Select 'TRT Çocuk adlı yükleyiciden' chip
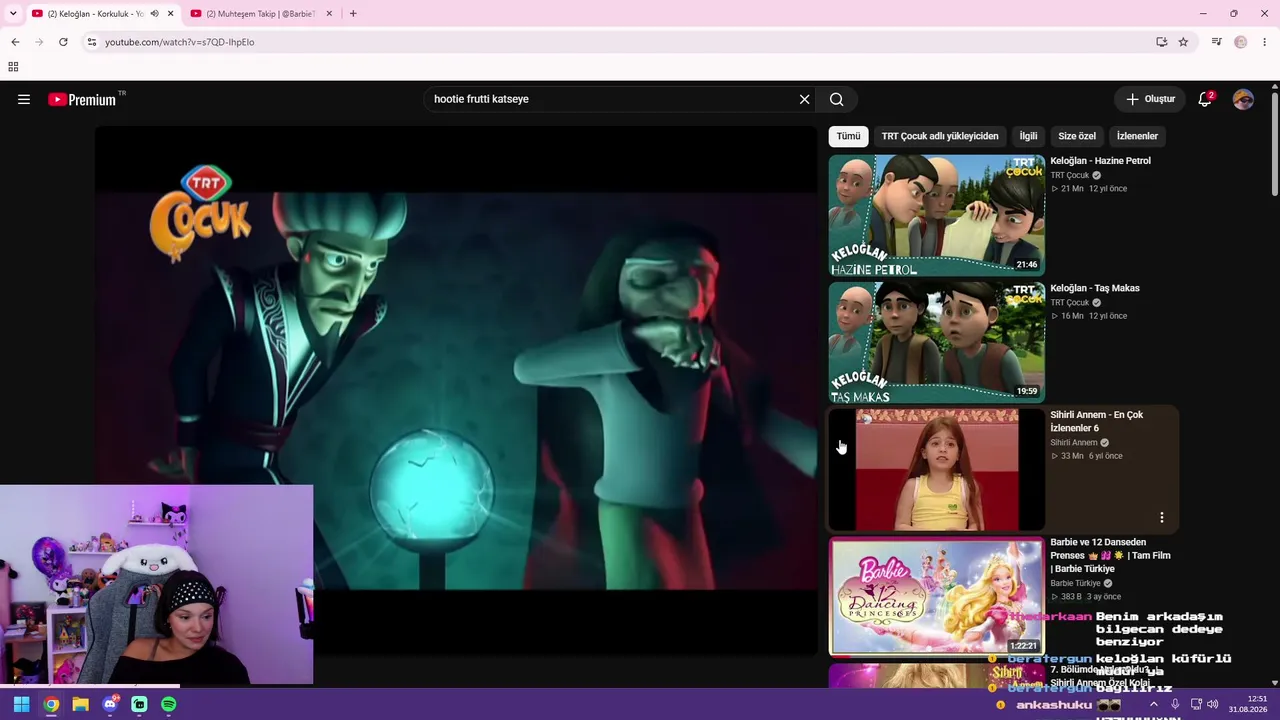Screen dimensions: 1280x720 point(940,136)
